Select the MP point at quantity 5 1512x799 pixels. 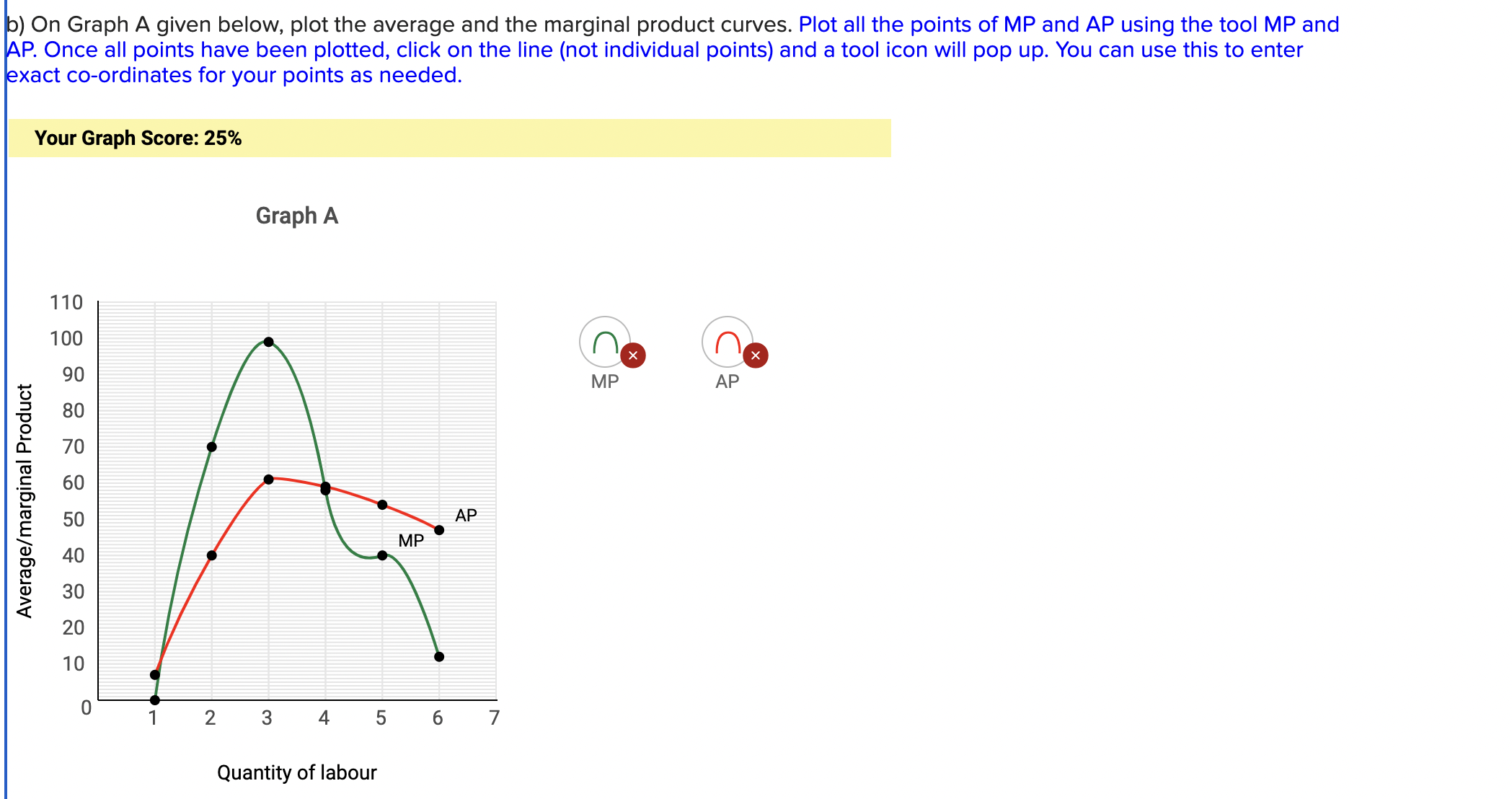382,555
